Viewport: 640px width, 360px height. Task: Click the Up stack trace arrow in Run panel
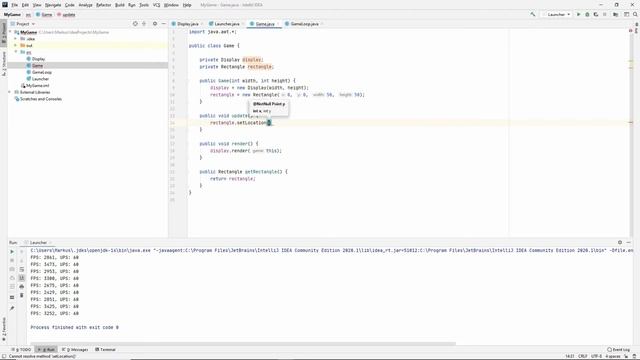click(x=22, y=252)
